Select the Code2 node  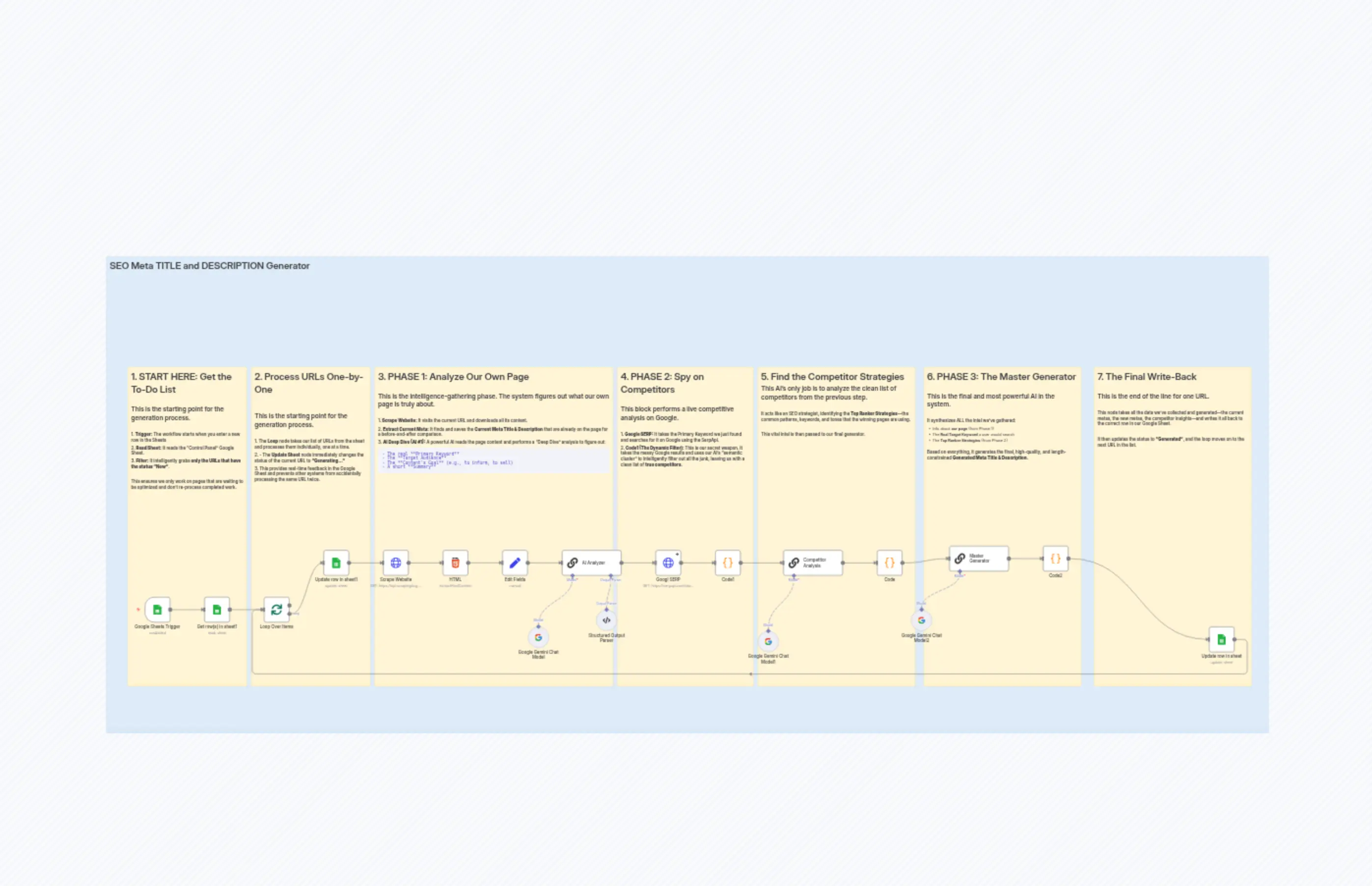coord(1056,558)
